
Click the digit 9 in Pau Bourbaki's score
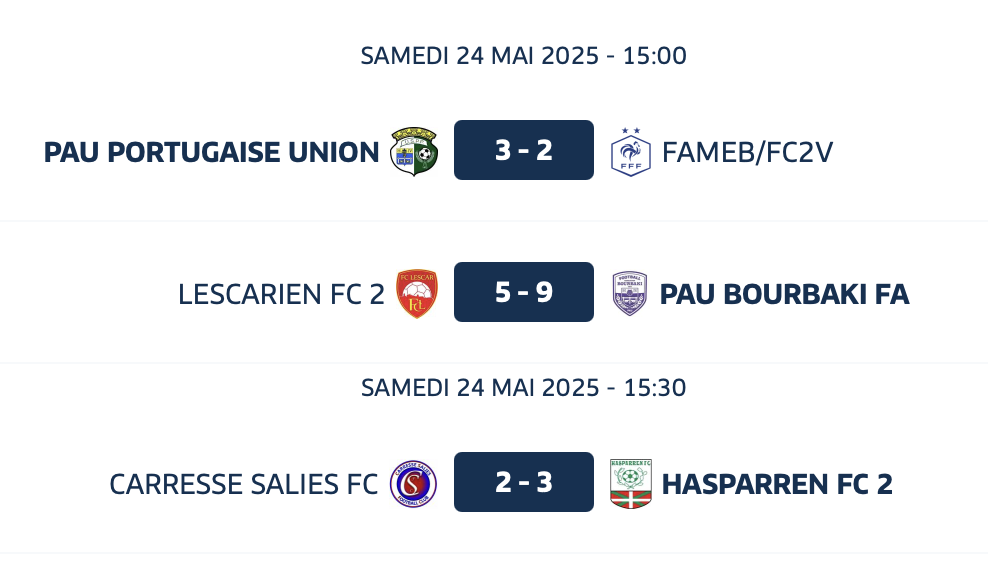pos(544,292)
